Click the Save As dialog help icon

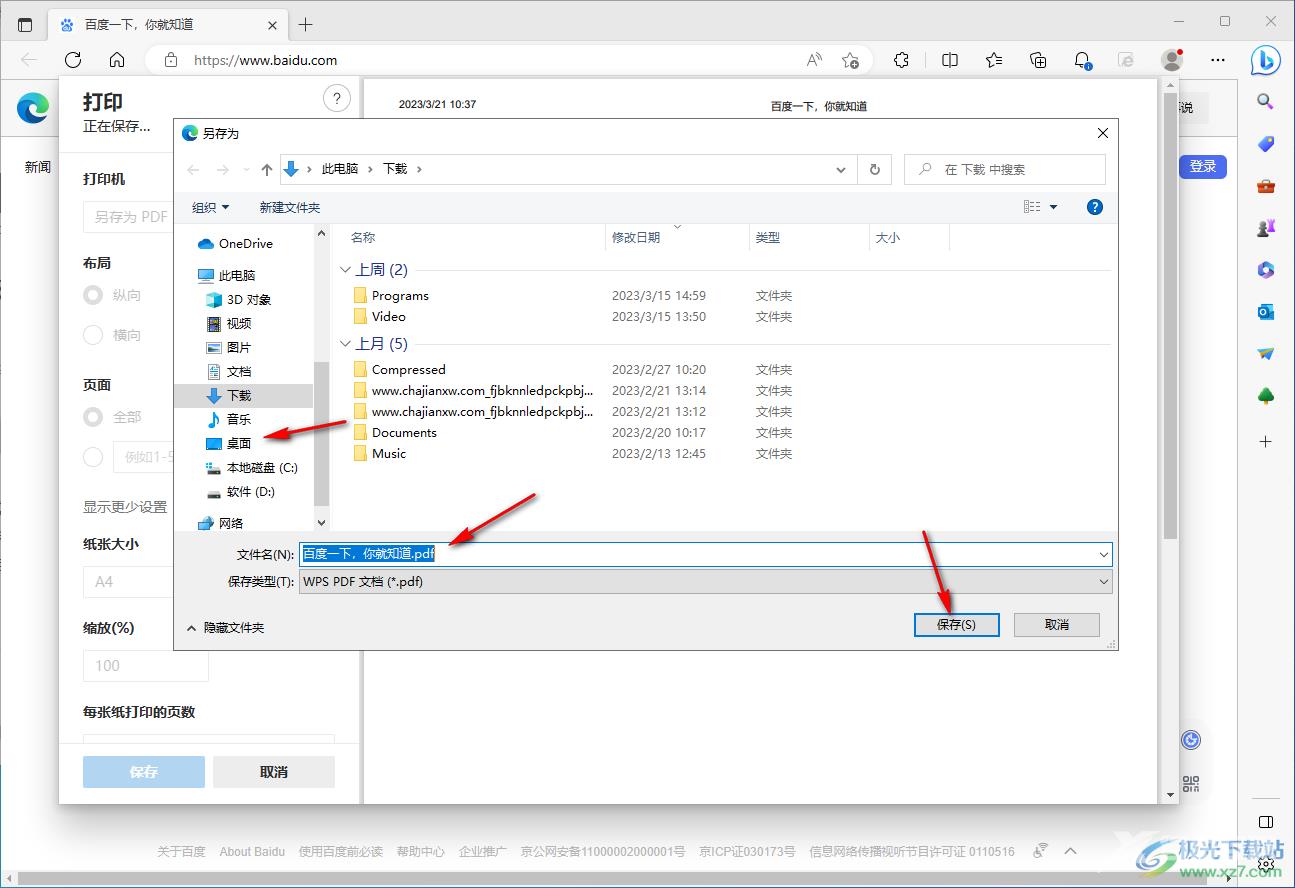click(1094, 207)
